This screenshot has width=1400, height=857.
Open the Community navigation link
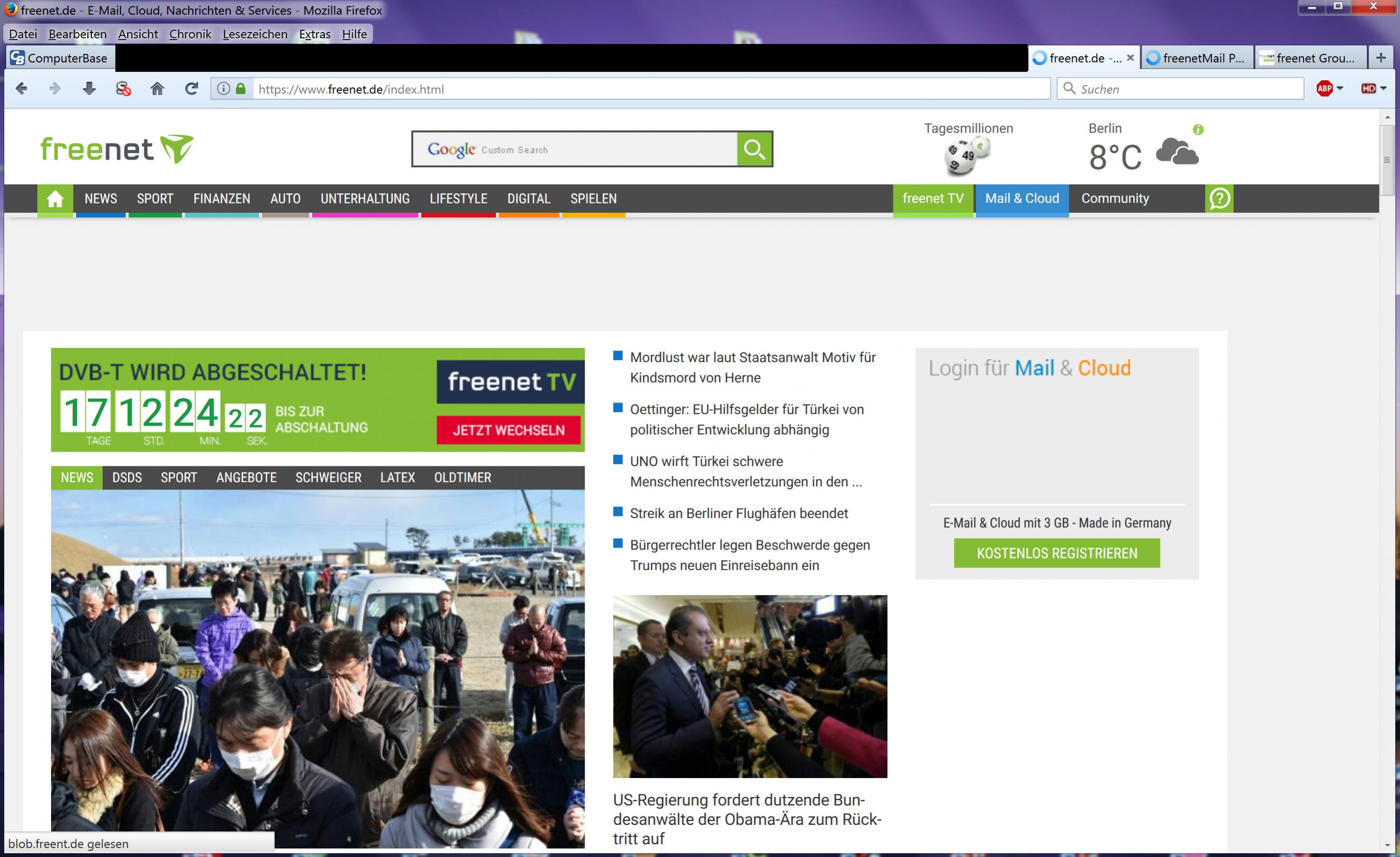pos(1115,199)
